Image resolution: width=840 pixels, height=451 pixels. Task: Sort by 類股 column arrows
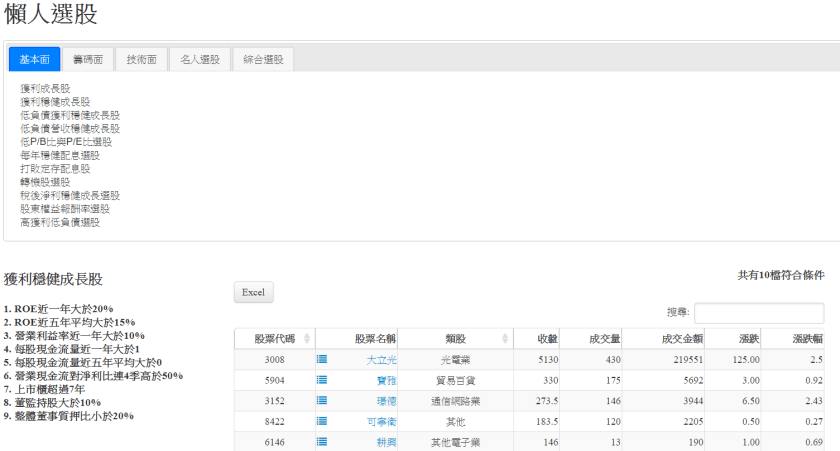pyautogui.click(x=505, y=339)
